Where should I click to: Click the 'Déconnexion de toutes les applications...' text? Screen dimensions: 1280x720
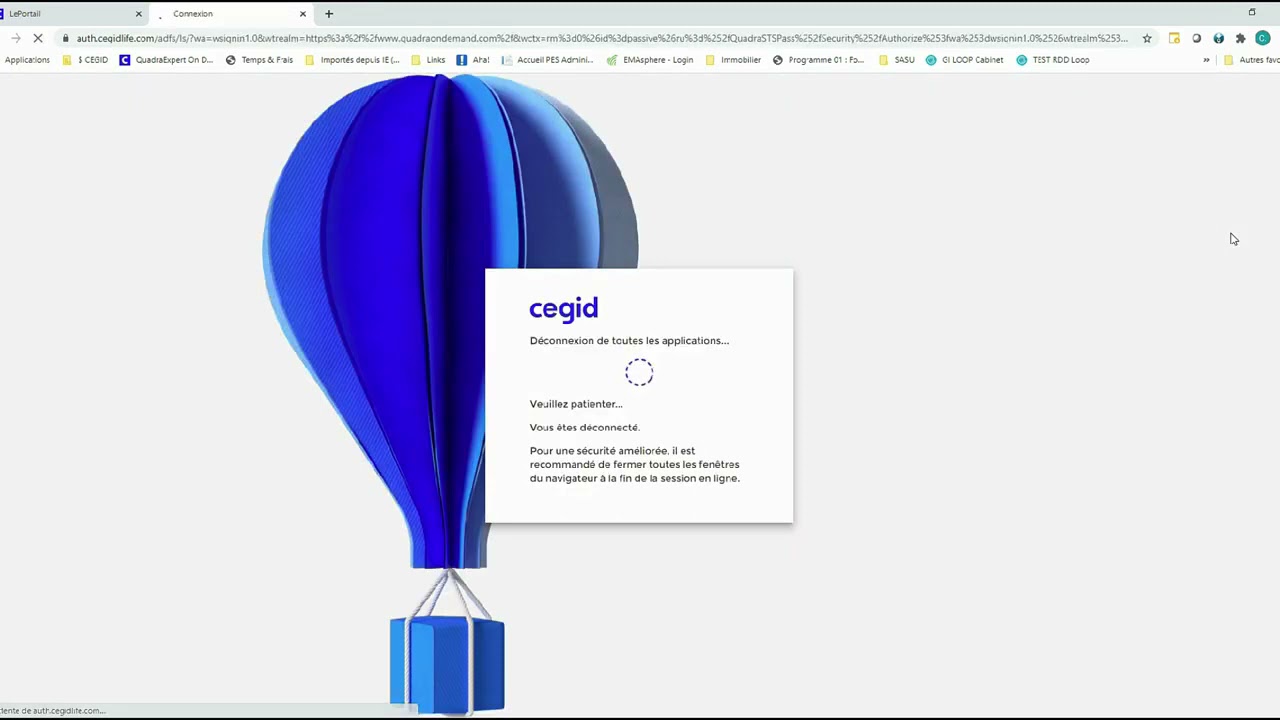click(x=629, y=341)
